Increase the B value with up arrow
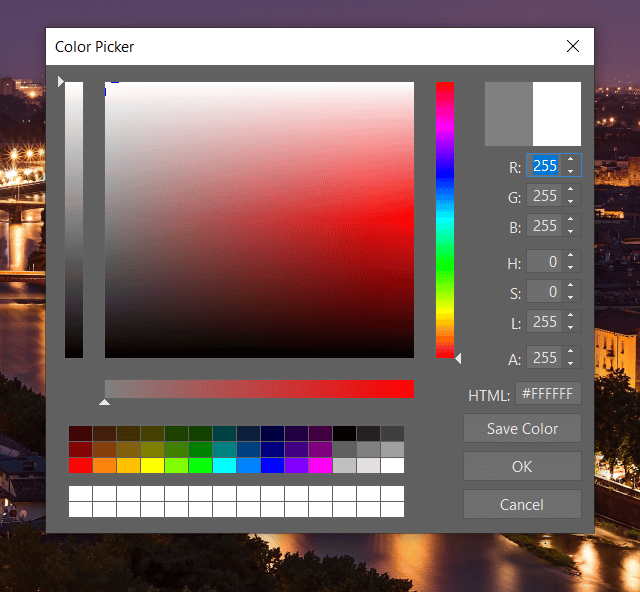 point(571,220)
